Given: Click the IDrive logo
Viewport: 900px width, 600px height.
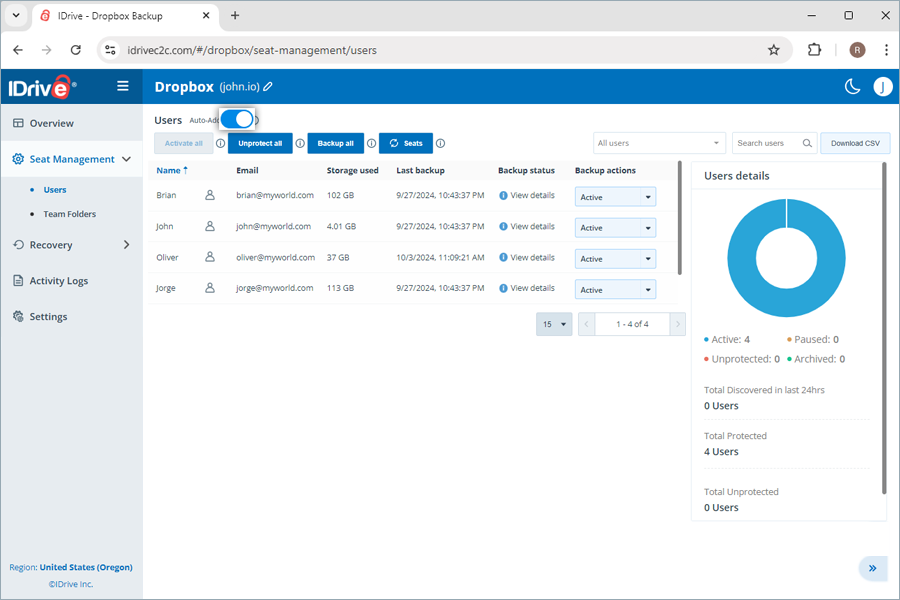Looking at the screenshot, I should click(x=41, y=87).
